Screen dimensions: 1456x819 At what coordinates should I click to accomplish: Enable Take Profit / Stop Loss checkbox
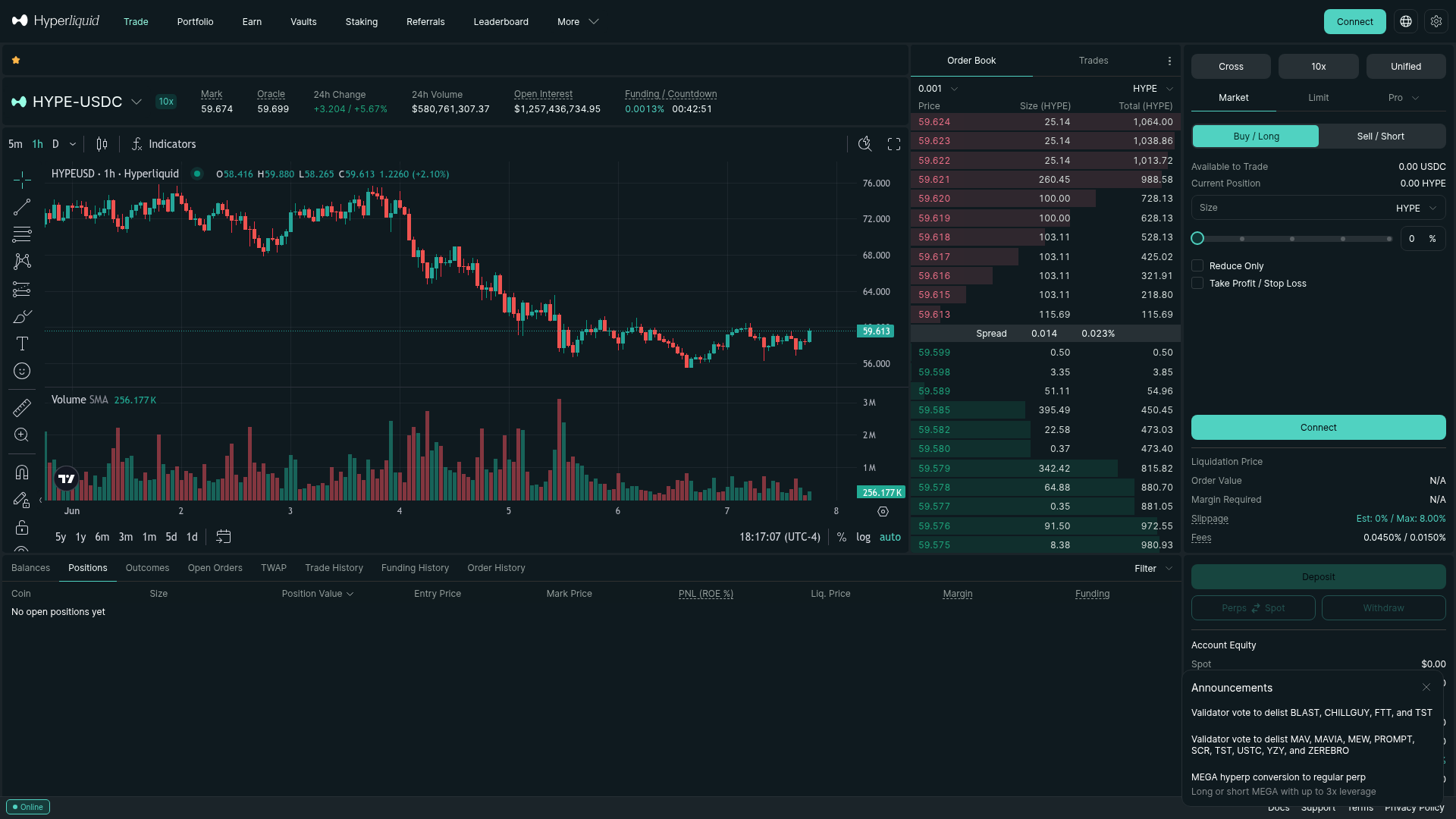coord(1197,283)
